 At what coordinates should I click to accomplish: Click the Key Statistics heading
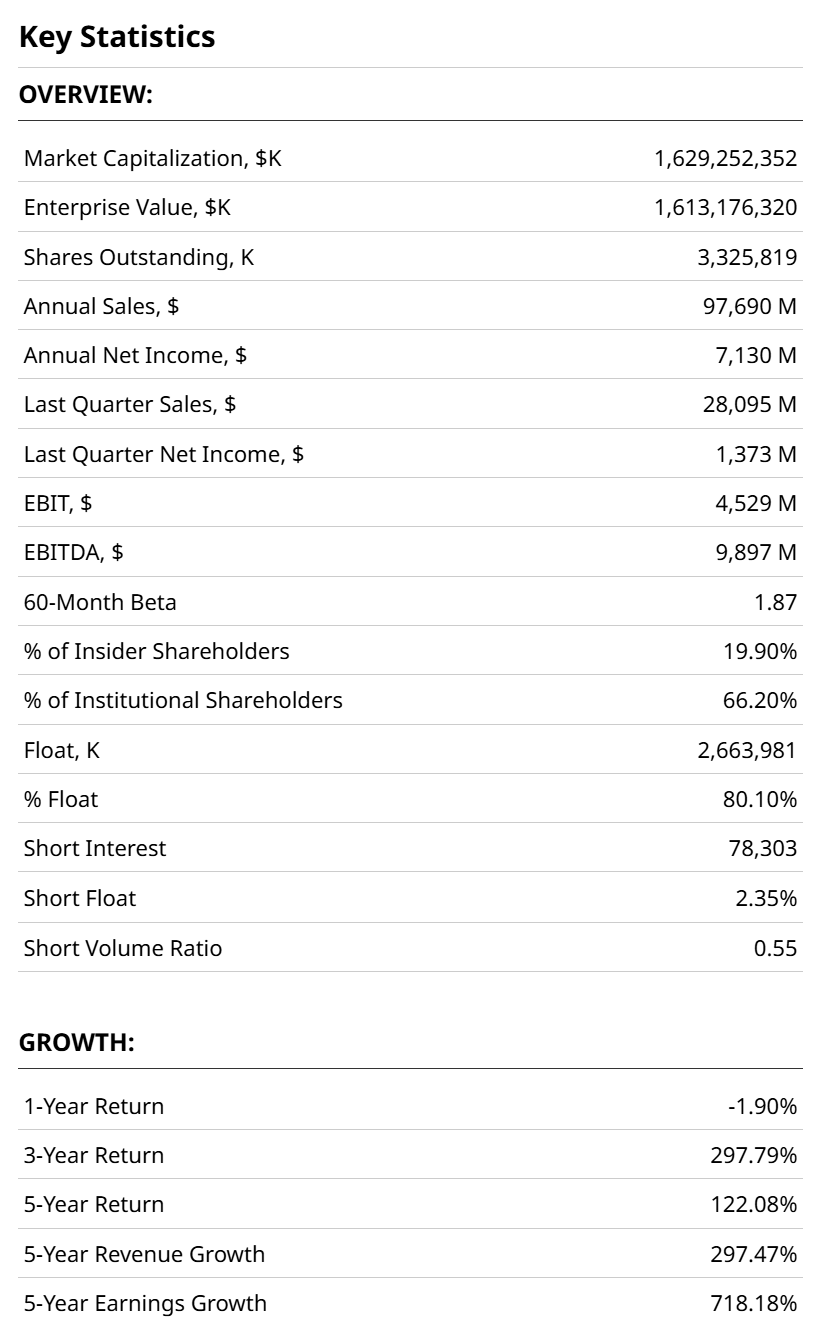[117, 37]
